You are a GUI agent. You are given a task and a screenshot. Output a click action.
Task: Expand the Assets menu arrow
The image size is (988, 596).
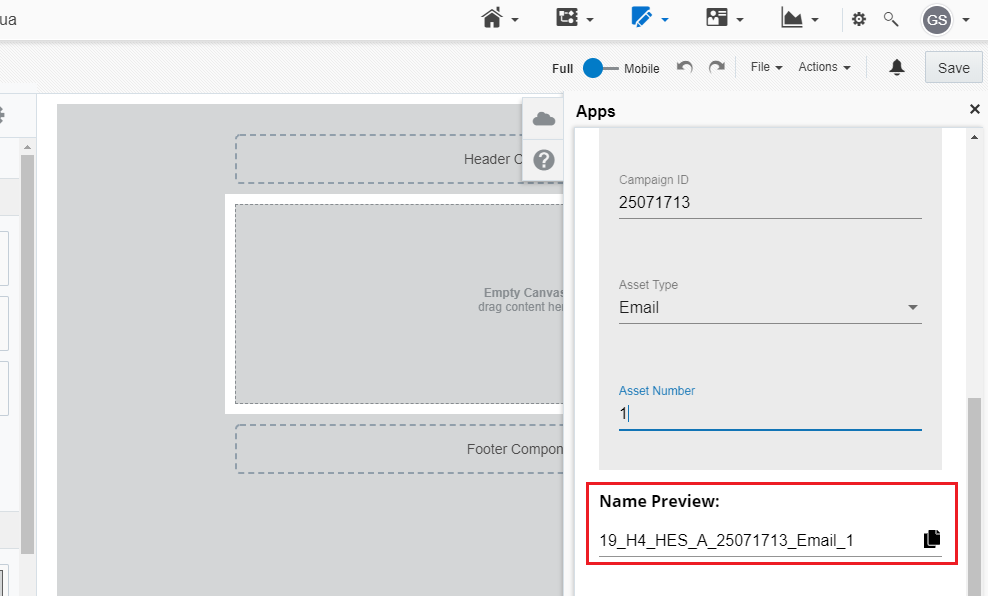pyautogui.click(x=665, y=20)
